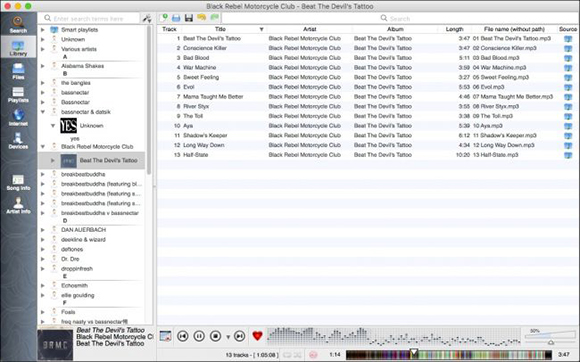The width and height of the screenshot is (580, 362).
Task: Open the stop button dropdown arrow
Action: pos(228,336)
